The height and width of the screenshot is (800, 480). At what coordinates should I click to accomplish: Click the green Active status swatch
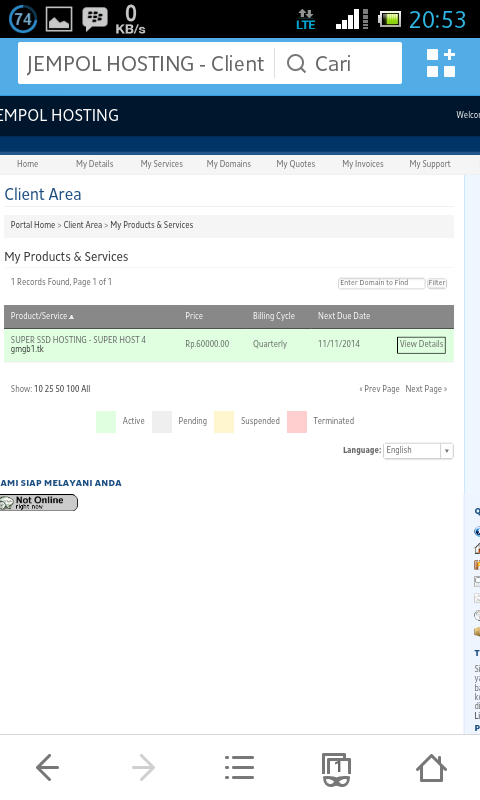point(106,421)
